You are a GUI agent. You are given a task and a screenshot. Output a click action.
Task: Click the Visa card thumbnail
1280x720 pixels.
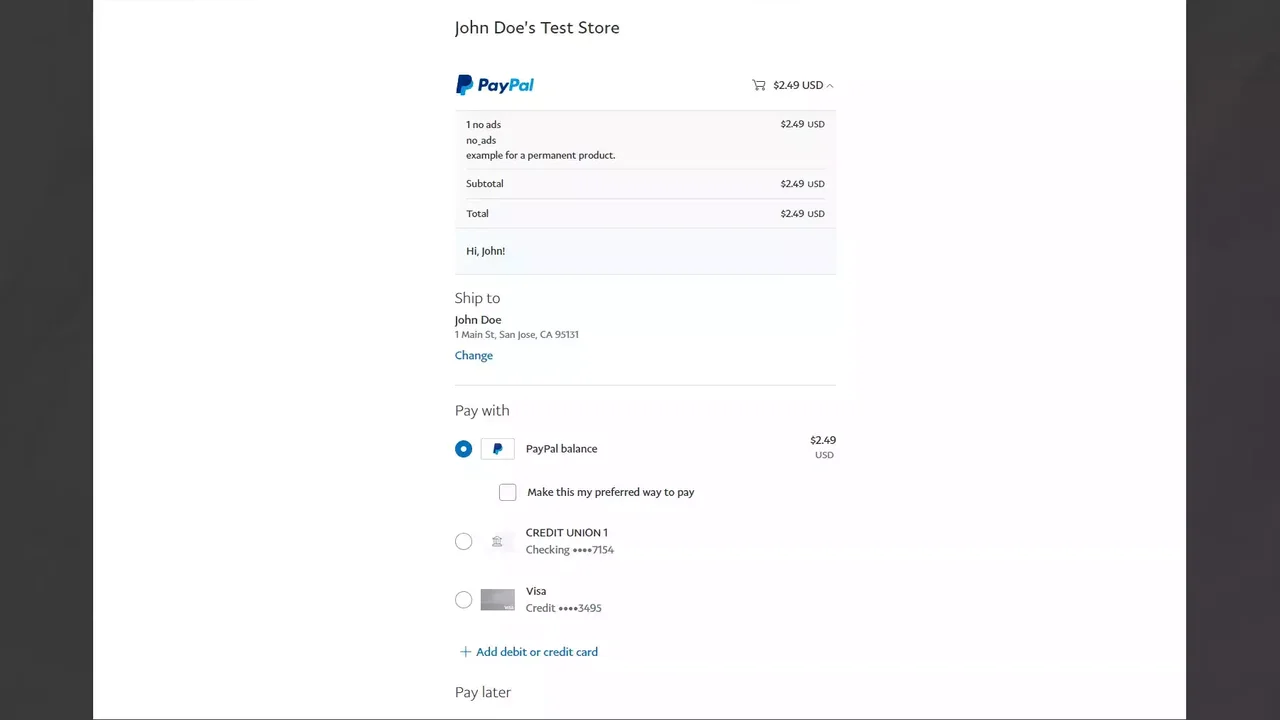498,600
